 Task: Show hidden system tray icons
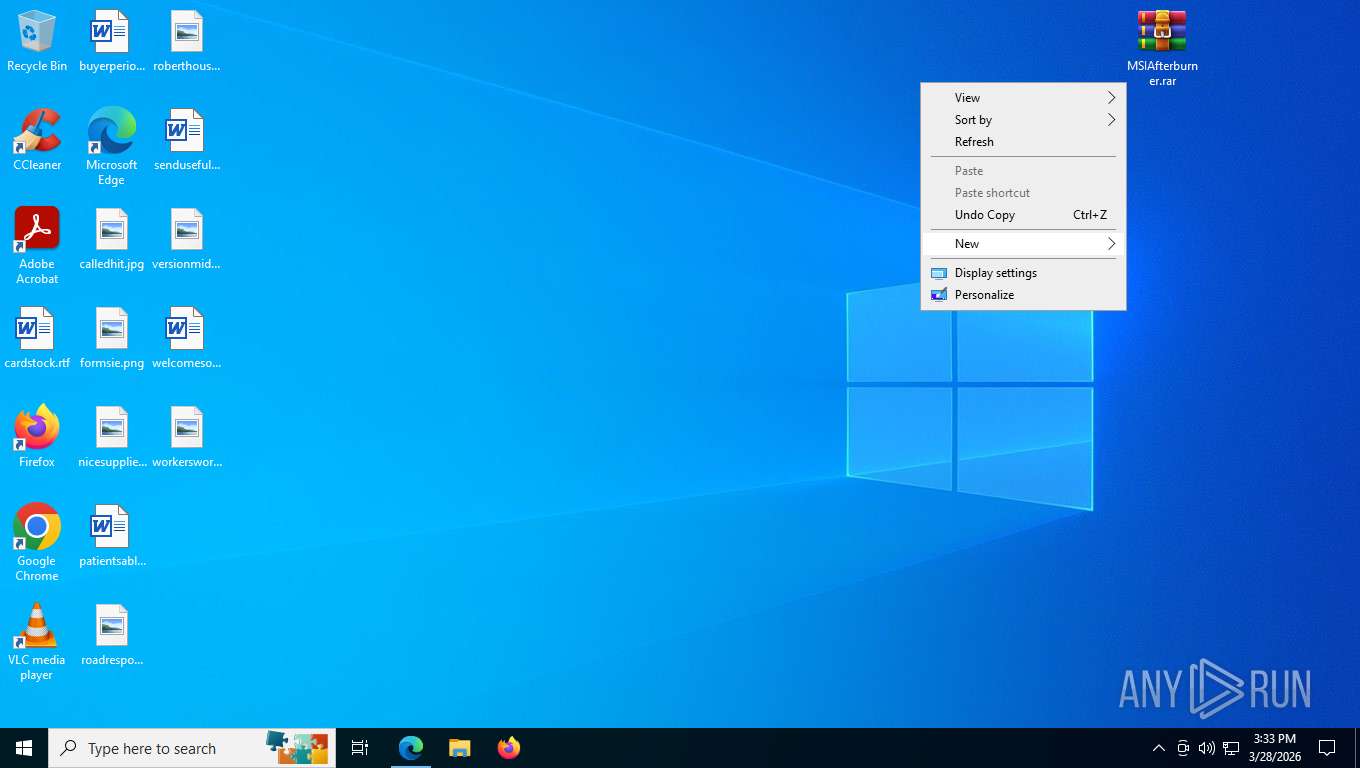1158,748
